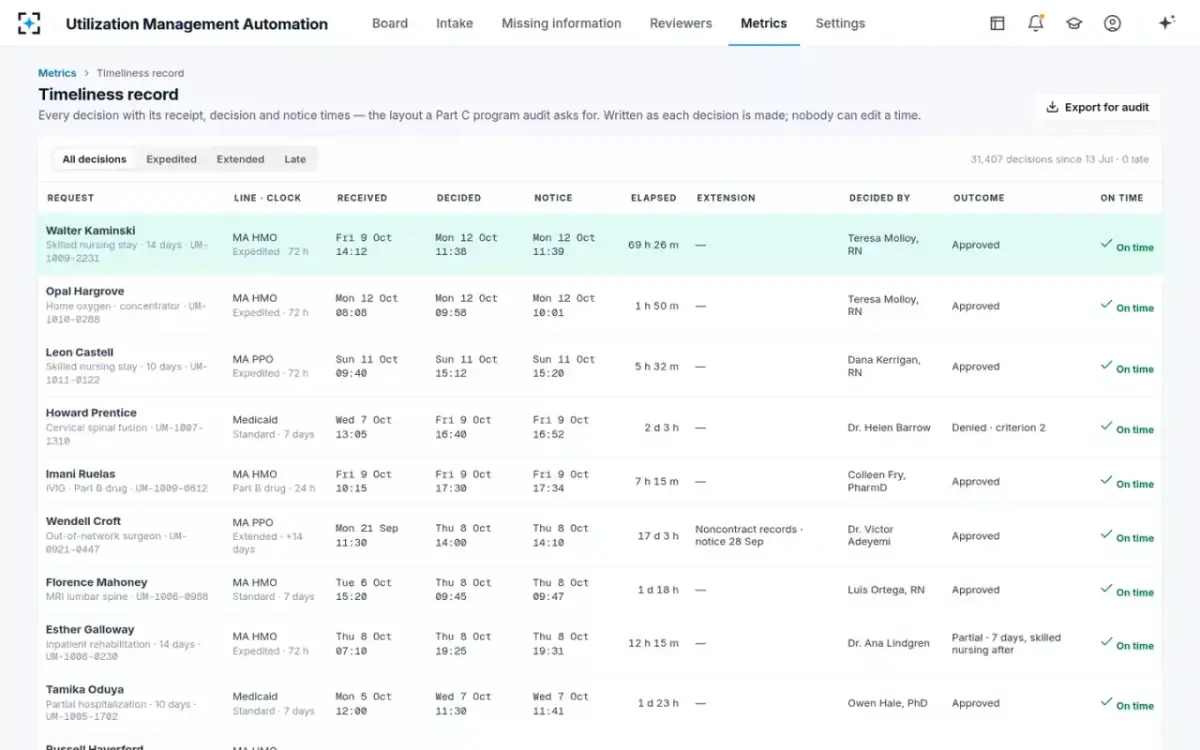Click Luis Ortega, RN reviewer

tap(886, 590)
